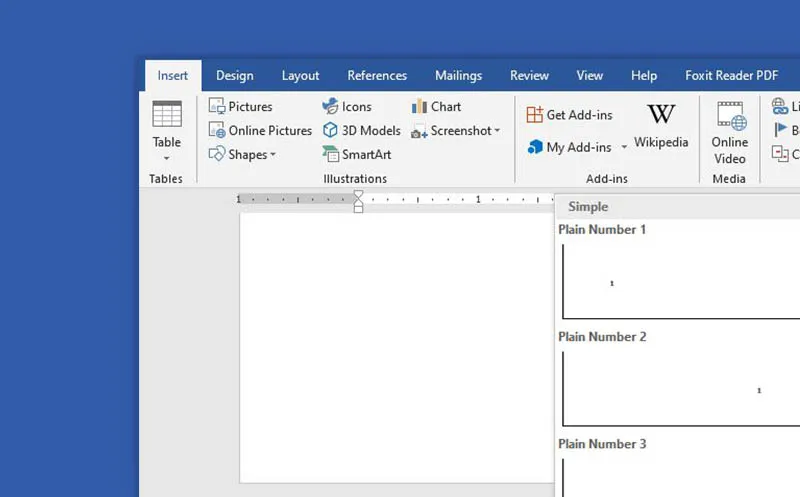
Task: Go to the References tab
Action: (x=377, y=76)
